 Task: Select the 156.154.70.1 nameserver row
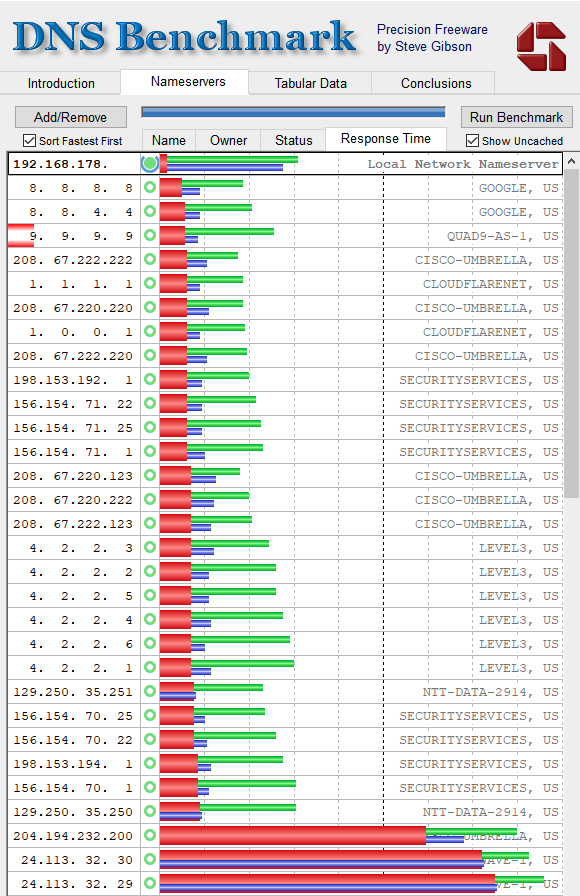(x=285, y=787)
